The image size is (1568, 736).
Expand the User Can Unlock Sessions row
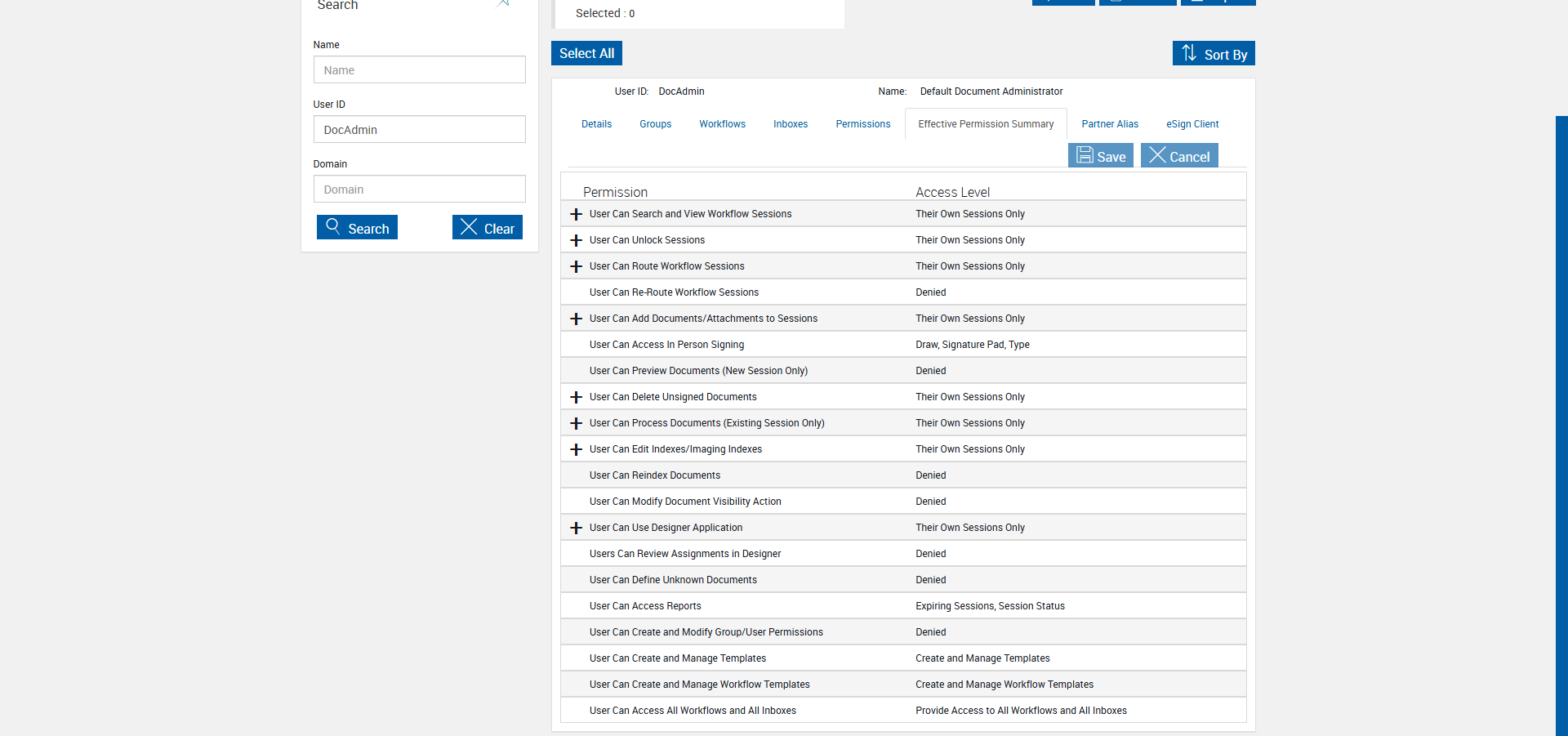576,240
